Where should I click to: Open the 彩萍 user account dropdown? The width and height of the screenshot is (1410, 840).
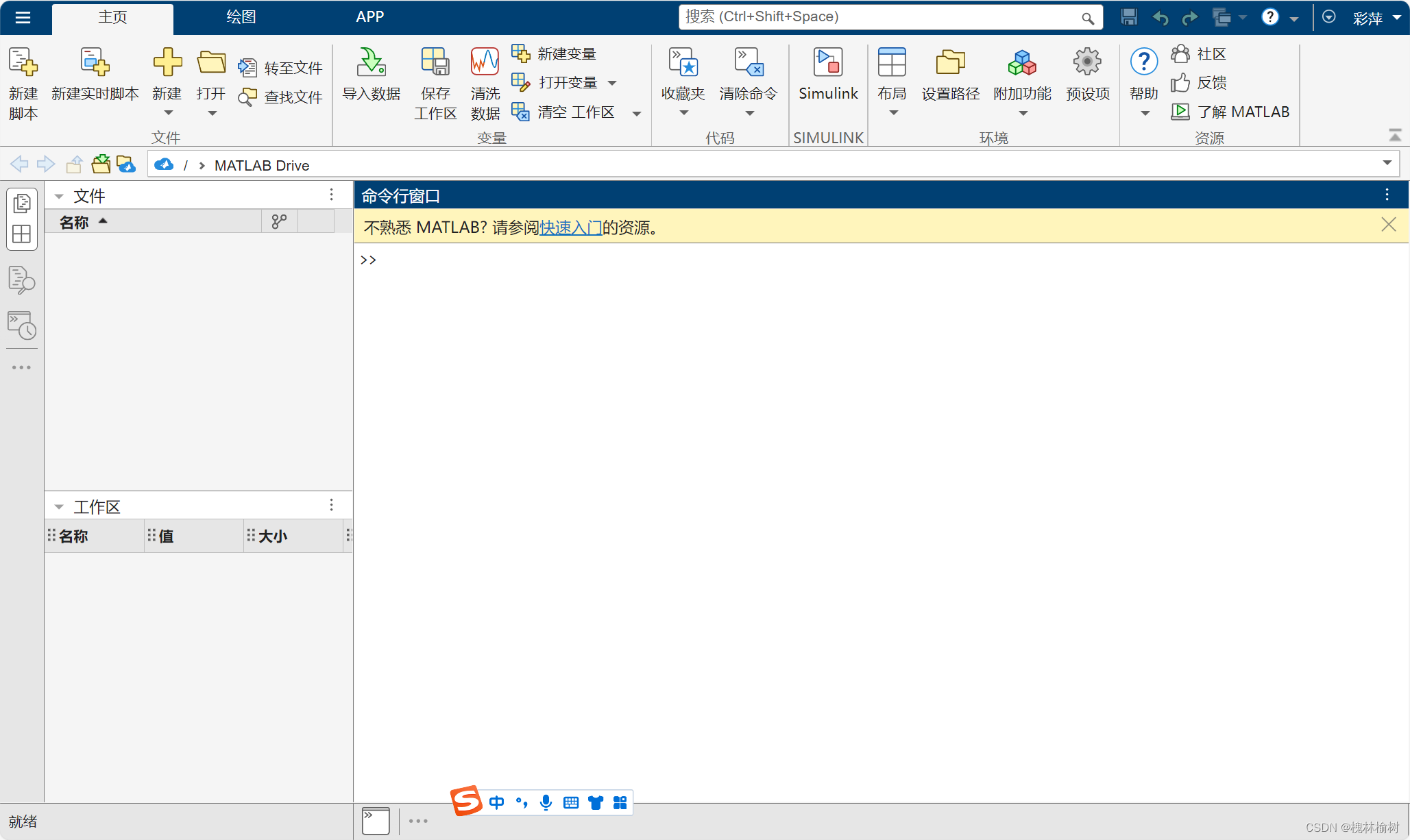pos(1376,18)
